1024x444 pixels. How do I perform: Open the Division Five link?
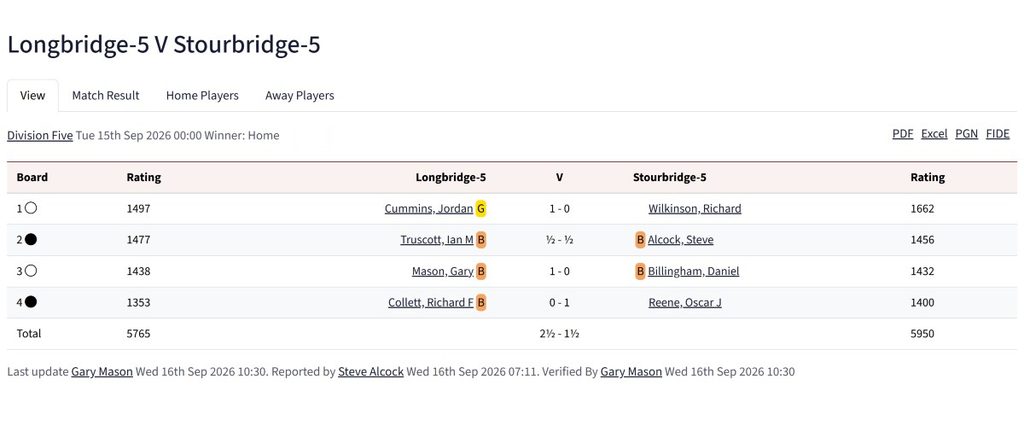point(40,135)
